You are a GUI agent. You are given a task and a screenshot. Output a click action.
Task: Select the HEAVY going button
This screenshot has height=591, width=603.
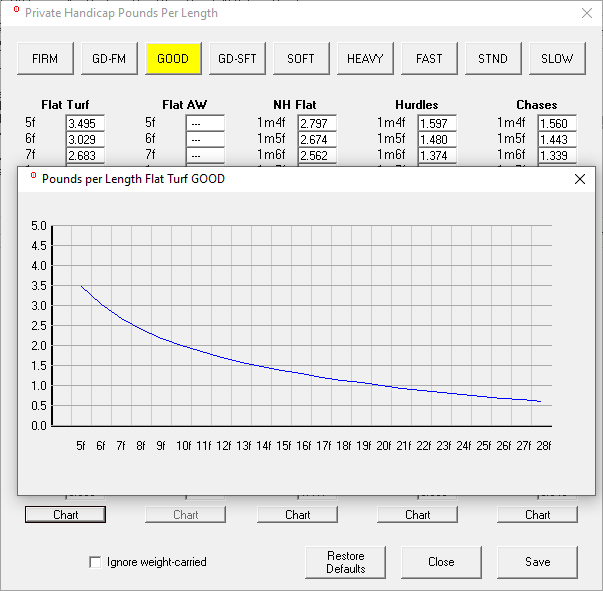coord(365,58)
